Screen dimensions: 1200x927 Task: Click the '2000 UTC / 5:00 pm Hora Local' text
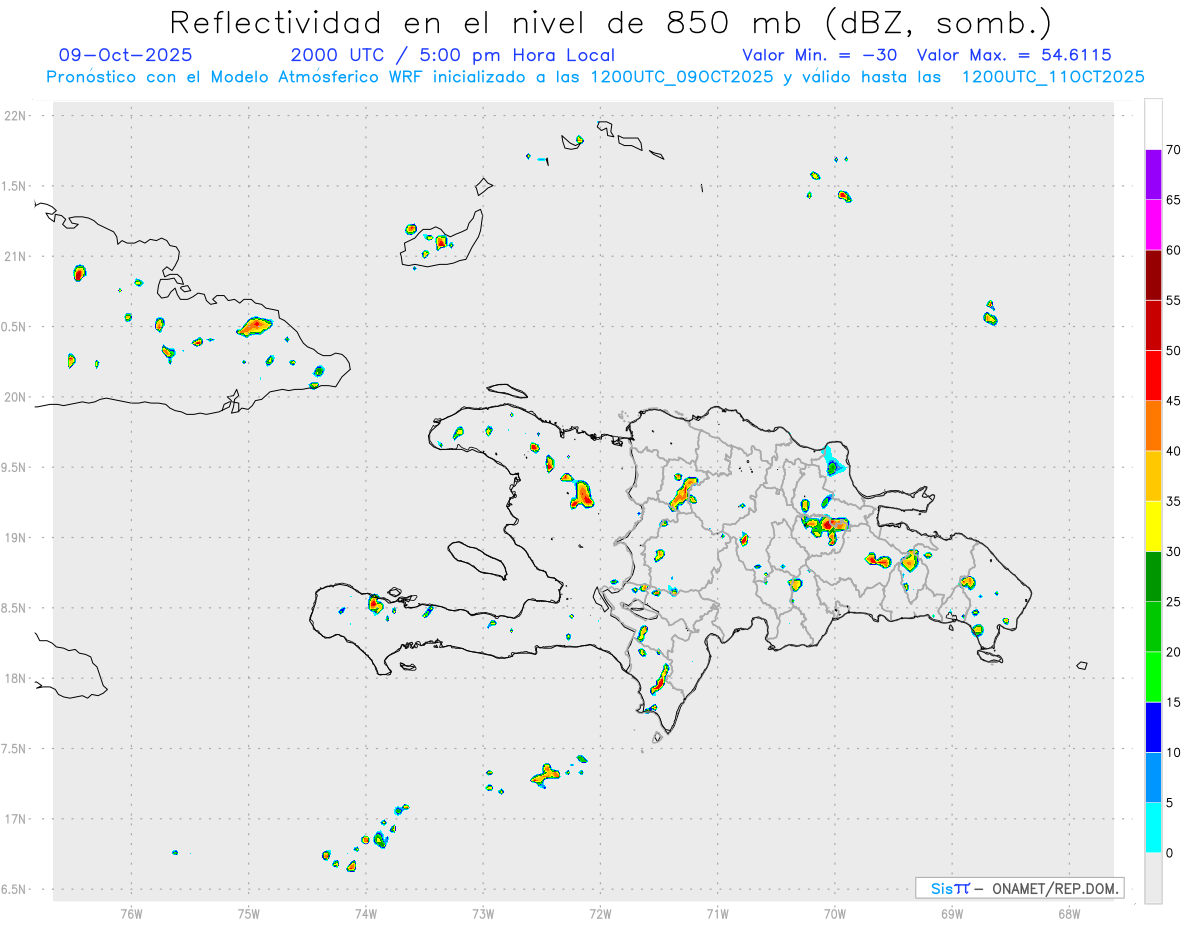coord(453,55)
